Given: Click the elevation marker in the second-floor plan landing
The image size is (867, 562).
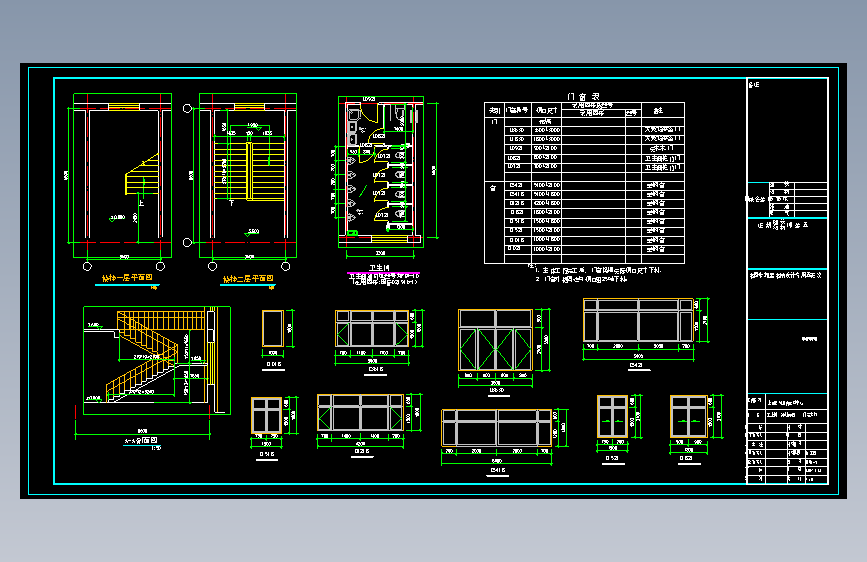Looking at the screenshot, I should pos(252,232).
